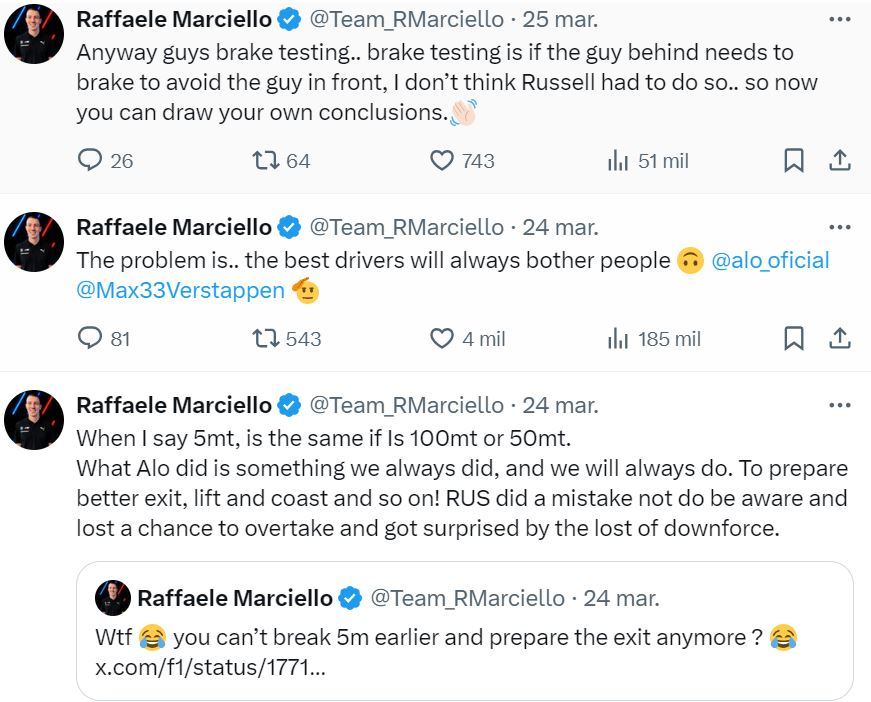Open more options on 5mt tweet
Screen dimensions: 871x702
pos(840,405)
